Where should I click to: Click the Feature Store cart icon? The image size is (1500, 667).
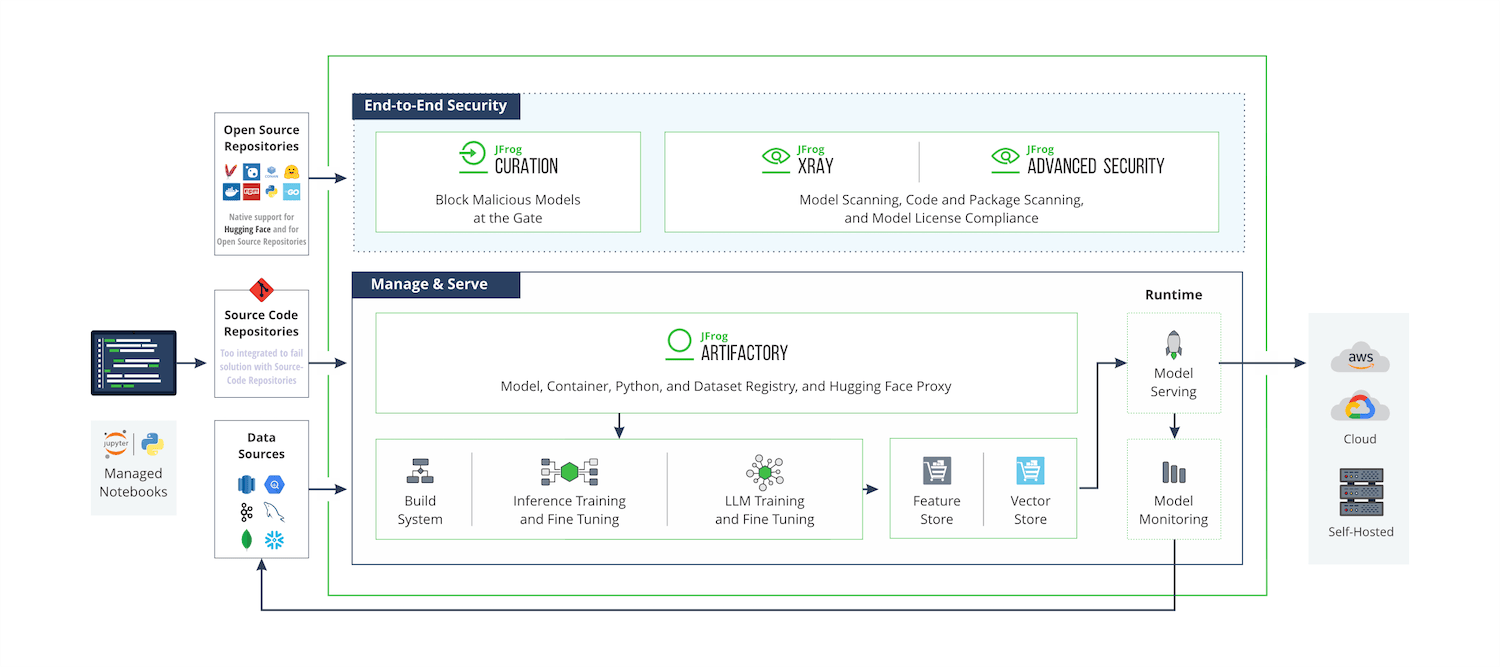[937, 471]
